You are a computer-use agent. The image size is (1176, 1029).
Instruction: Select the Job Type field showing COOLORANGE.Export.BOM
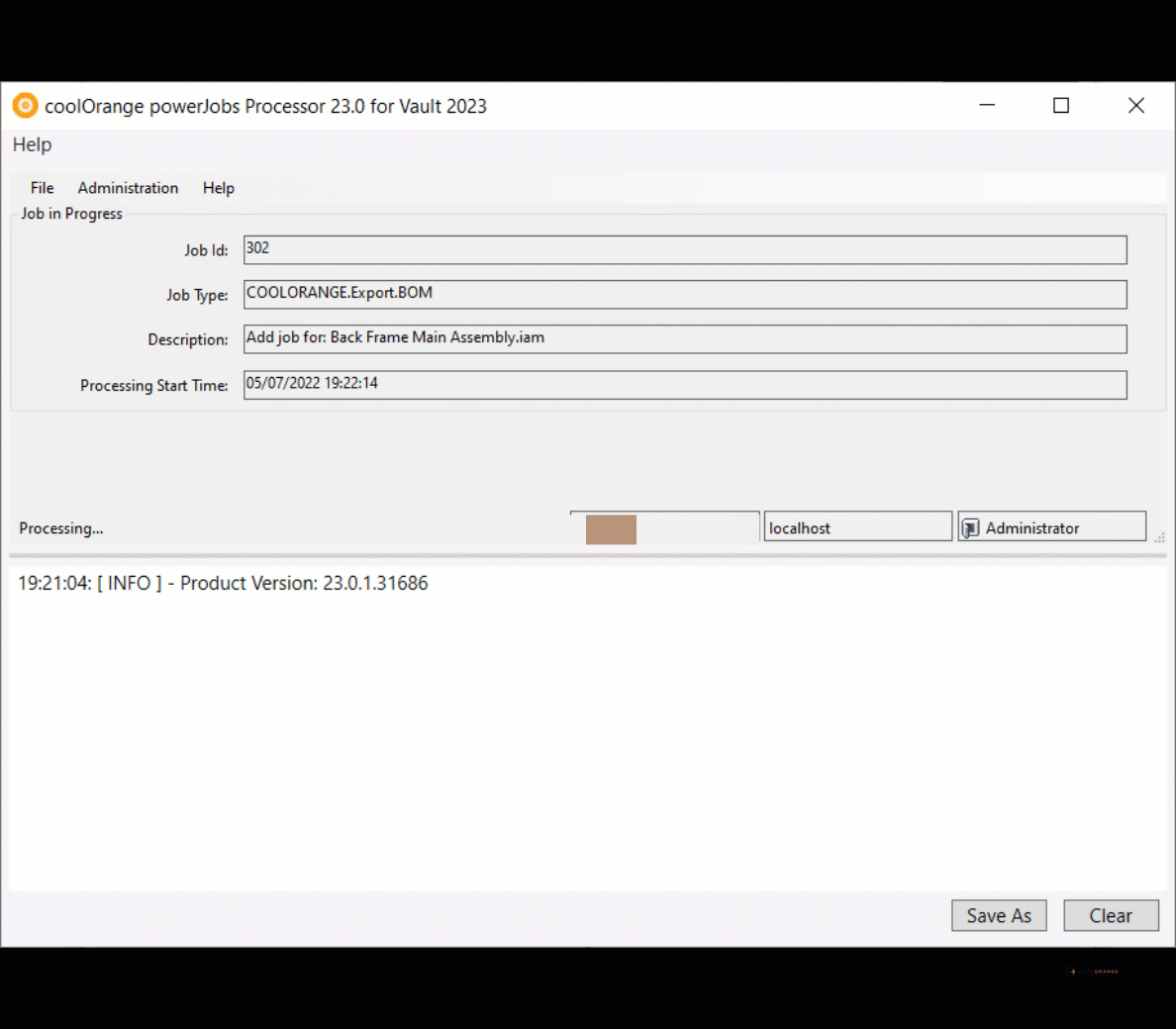(x=685, y=294)
